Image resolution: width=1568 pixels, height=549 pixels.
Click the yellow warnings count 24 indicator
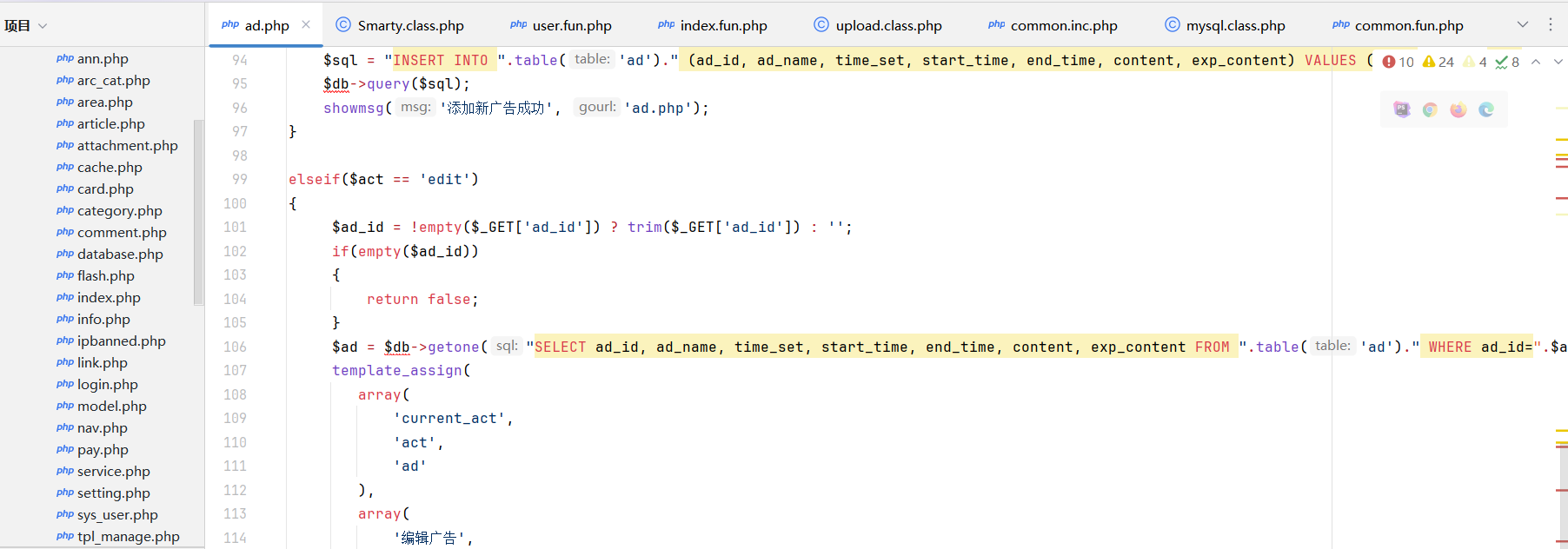[x=1438, y=62]
